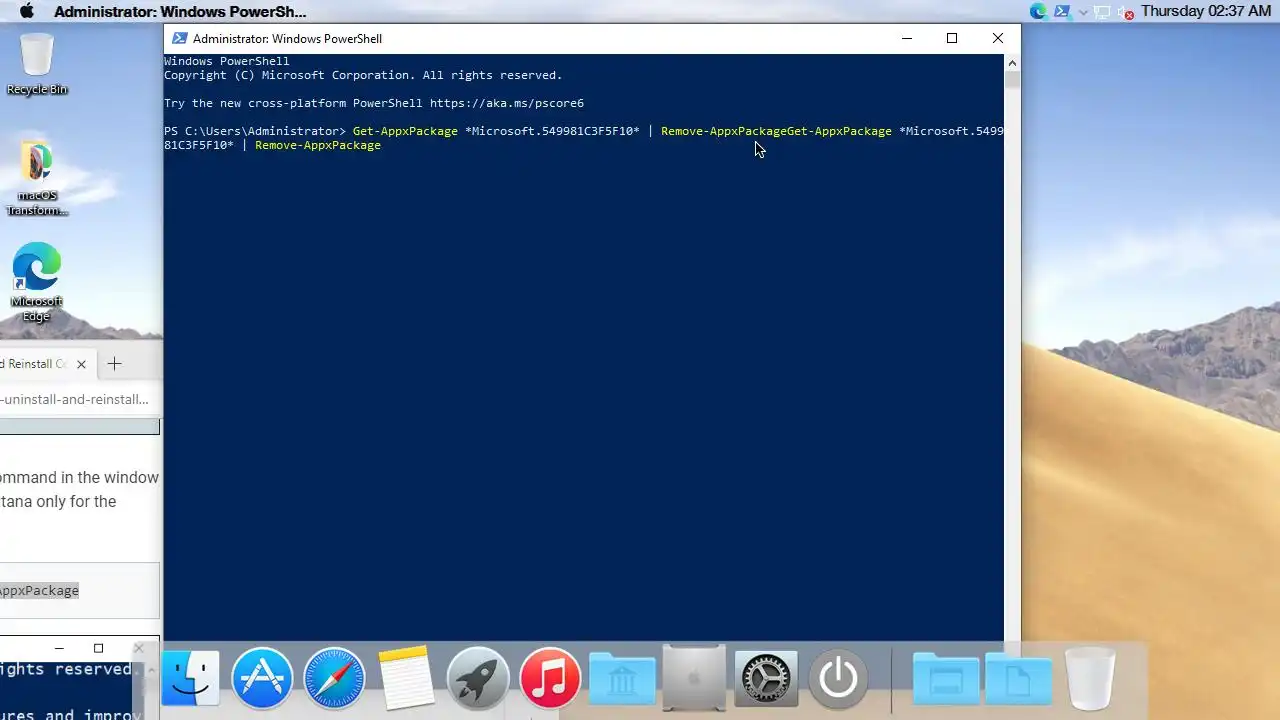Click the PowerShell vertical scrollbar thumb
Viewport: 1280px width, 720px height.
click(1012, 80)
